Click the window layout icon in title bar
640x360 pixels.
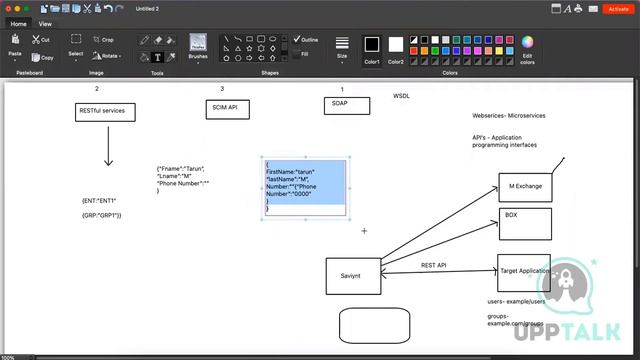click(x=556, y=9)
